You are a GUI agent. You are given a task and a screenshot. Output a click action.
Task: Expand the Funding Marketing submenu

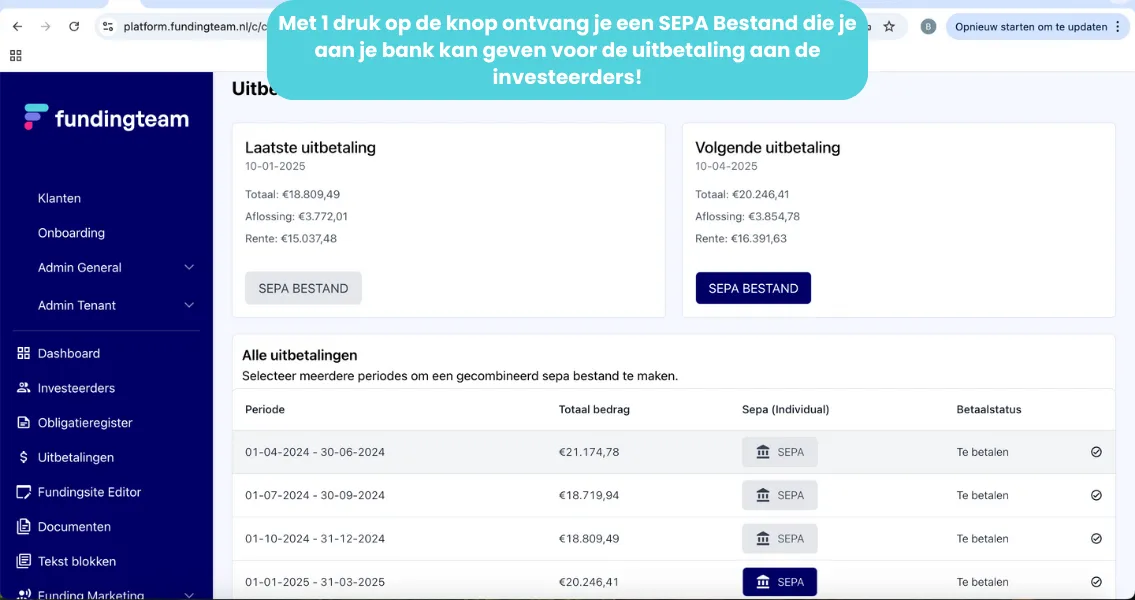point(189,595)
